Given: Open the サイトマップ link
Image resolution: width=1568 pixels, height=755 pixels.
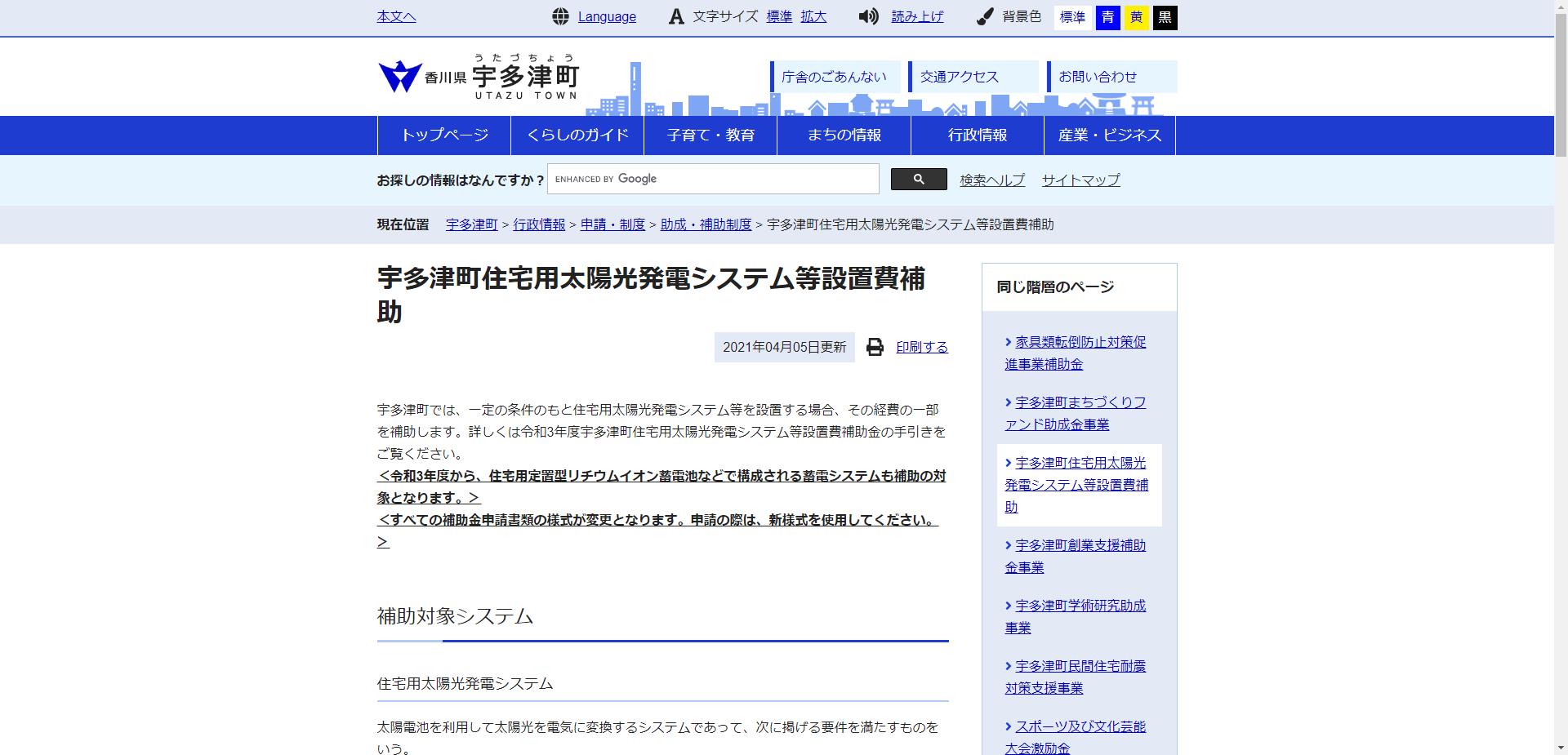Looking at the screenshot, I should point(1080,180).
